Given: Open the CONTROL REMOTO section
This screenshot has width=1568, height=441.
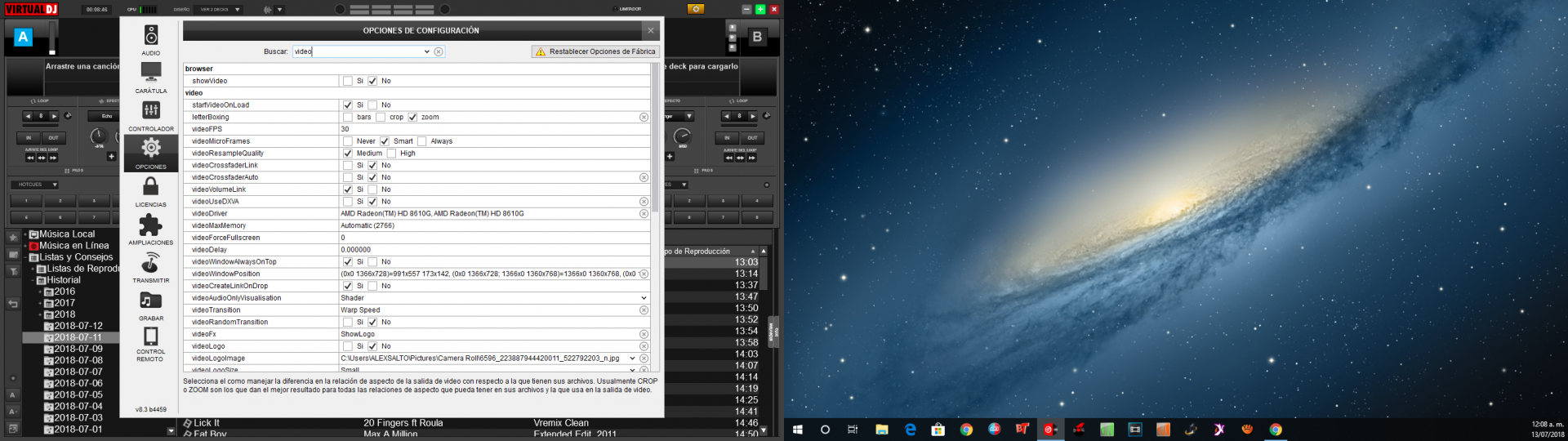Looking at the screenshot, I should point(151,344).
